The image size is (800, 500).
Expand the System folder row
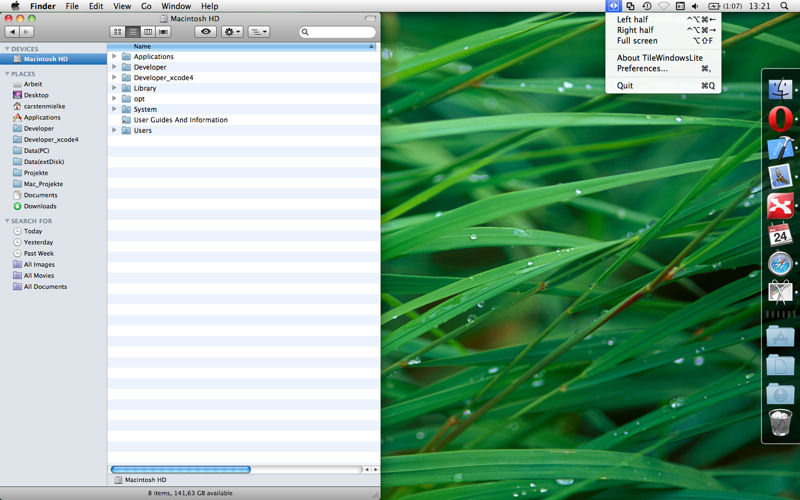pos(114,109)
